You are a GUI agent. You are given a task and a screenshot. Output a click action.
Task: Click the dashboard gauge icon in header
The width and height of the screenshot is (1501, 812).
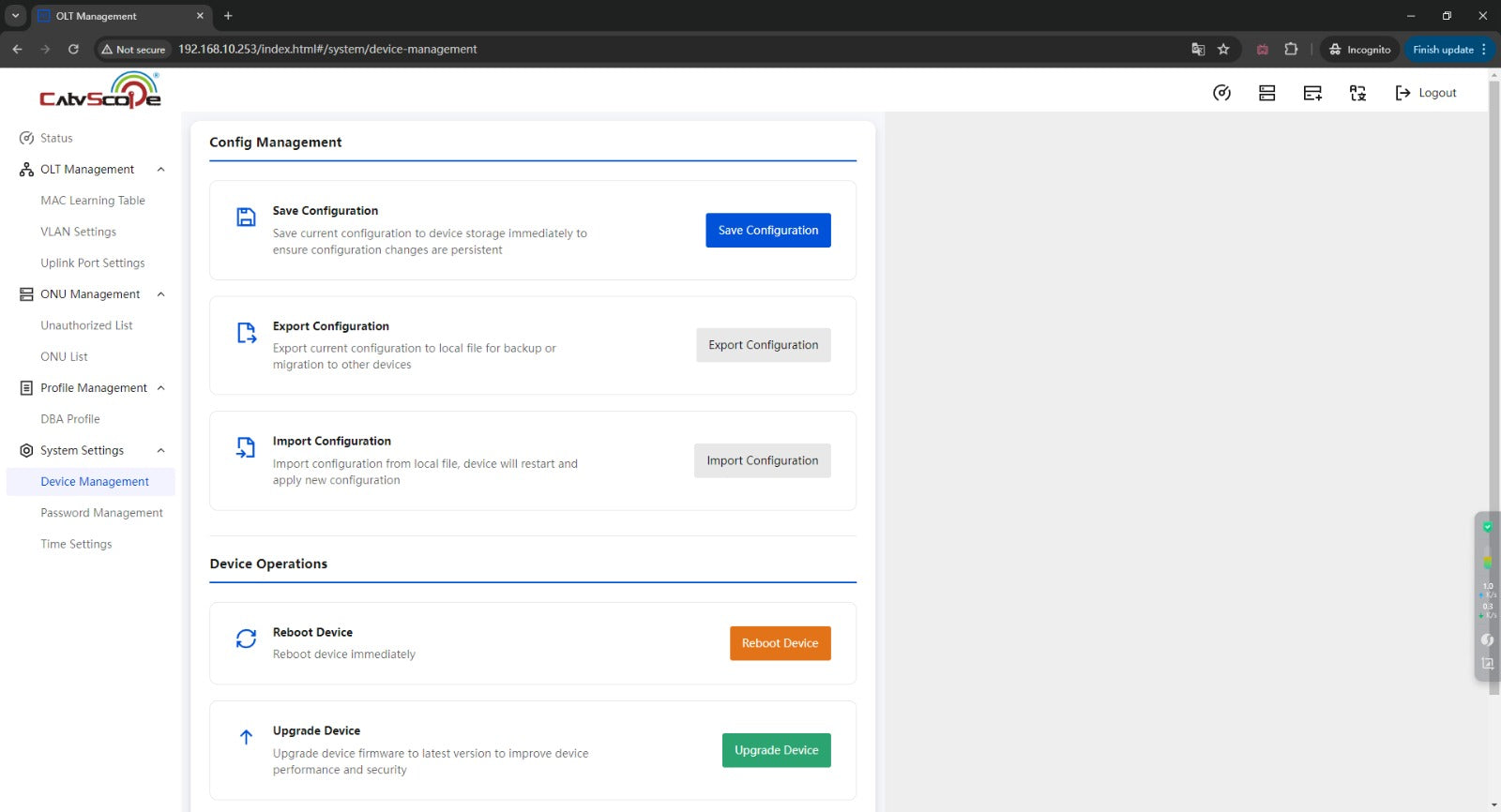coord(1221,93)
